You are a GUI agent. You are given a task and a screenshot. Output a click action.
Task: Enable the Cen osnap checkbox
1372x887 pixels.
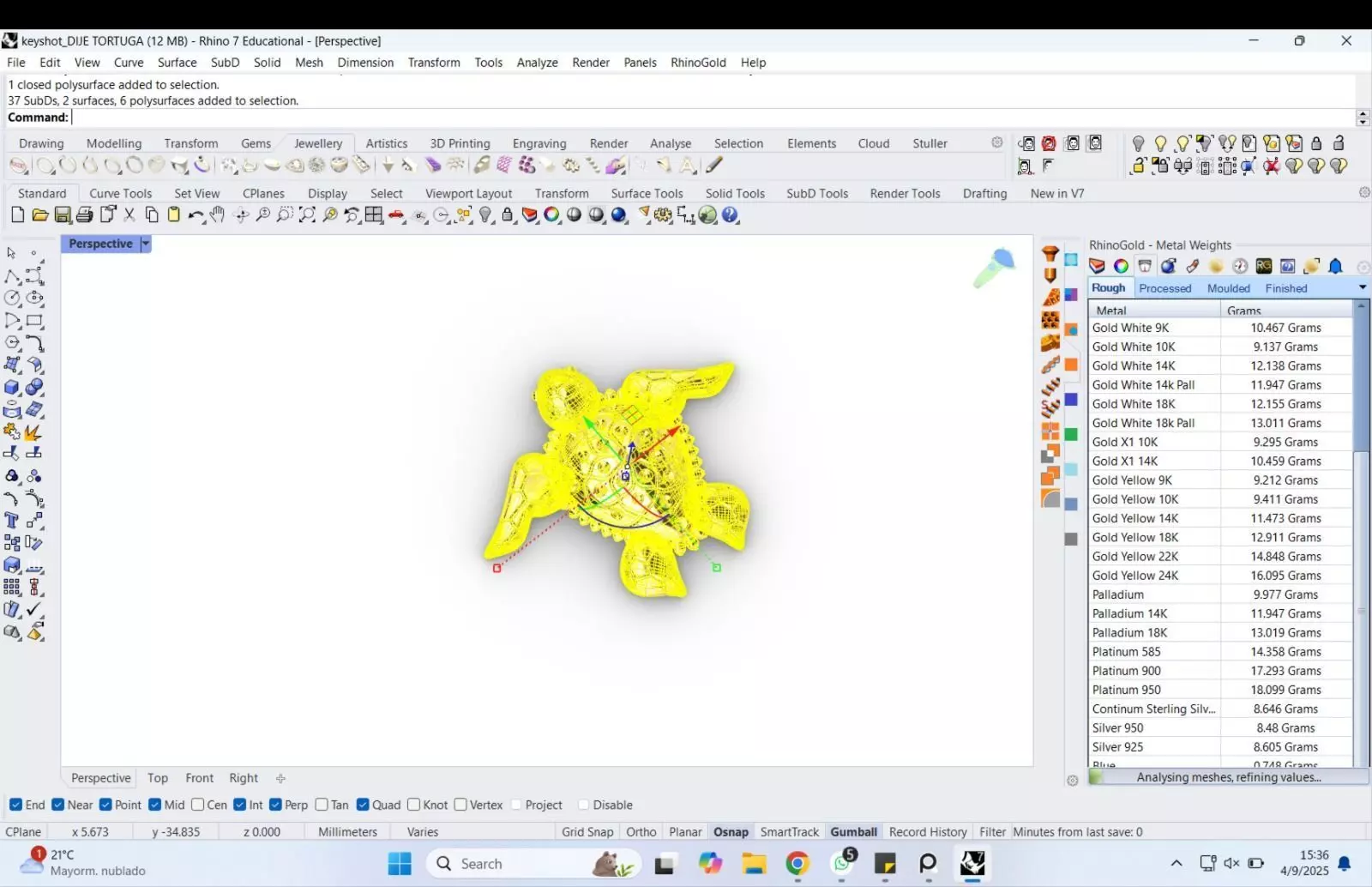pos(198,805)
